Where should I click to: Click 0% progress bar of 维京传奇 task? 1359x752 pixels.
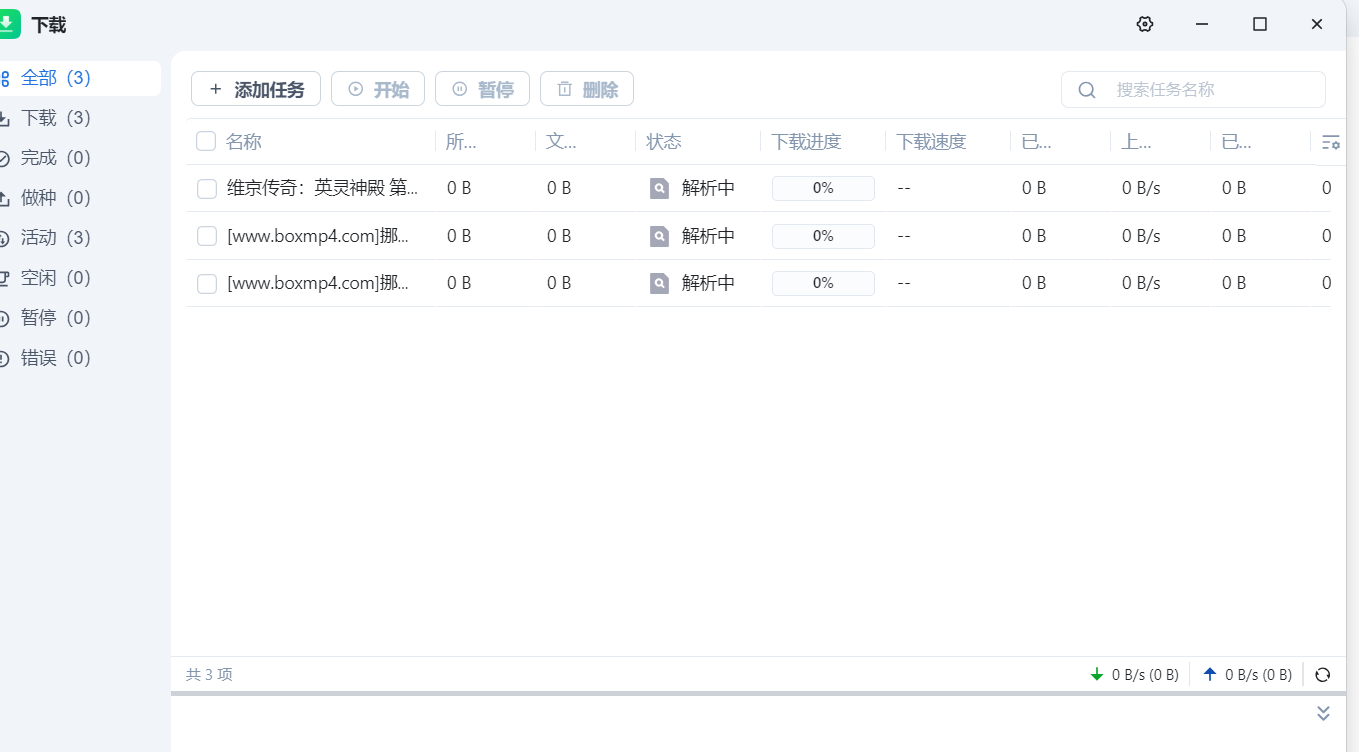823,188
